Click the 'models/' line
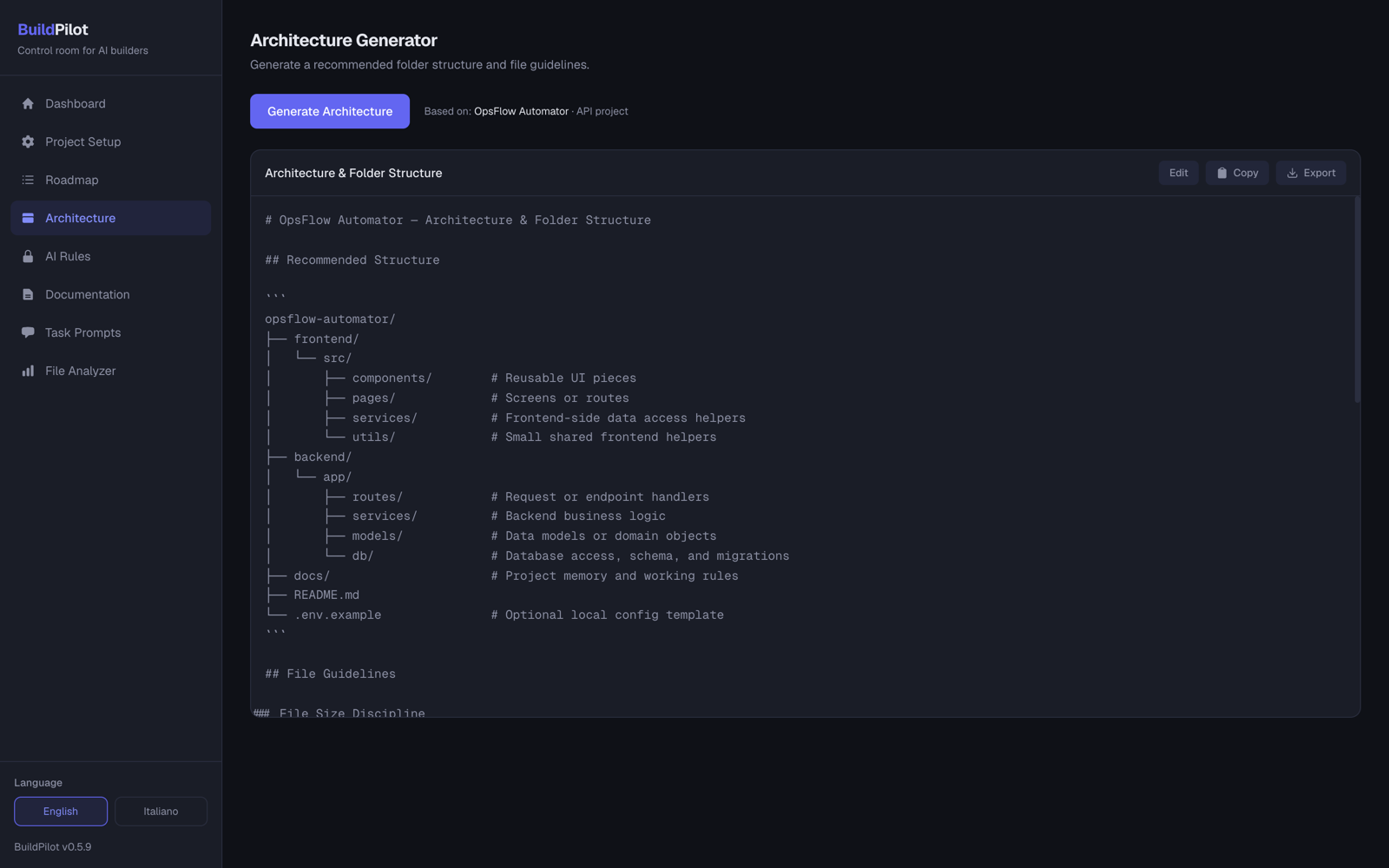Image resolution: width=1389 pixels, height=868 pixels. point(377,536)
